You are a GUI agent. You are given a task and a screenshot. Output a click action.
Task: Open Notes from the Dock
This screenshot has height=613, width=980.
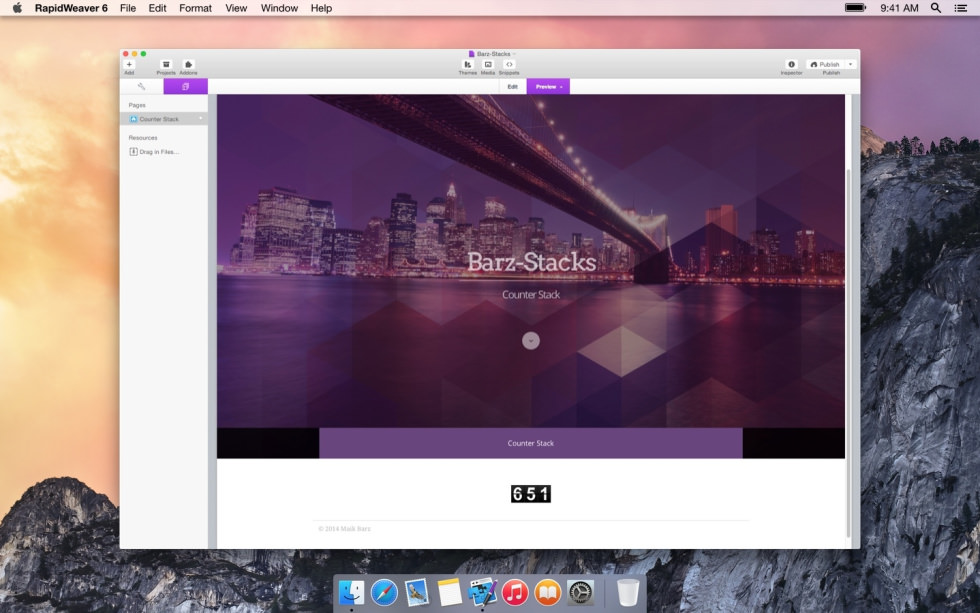[x=449, y=592]
